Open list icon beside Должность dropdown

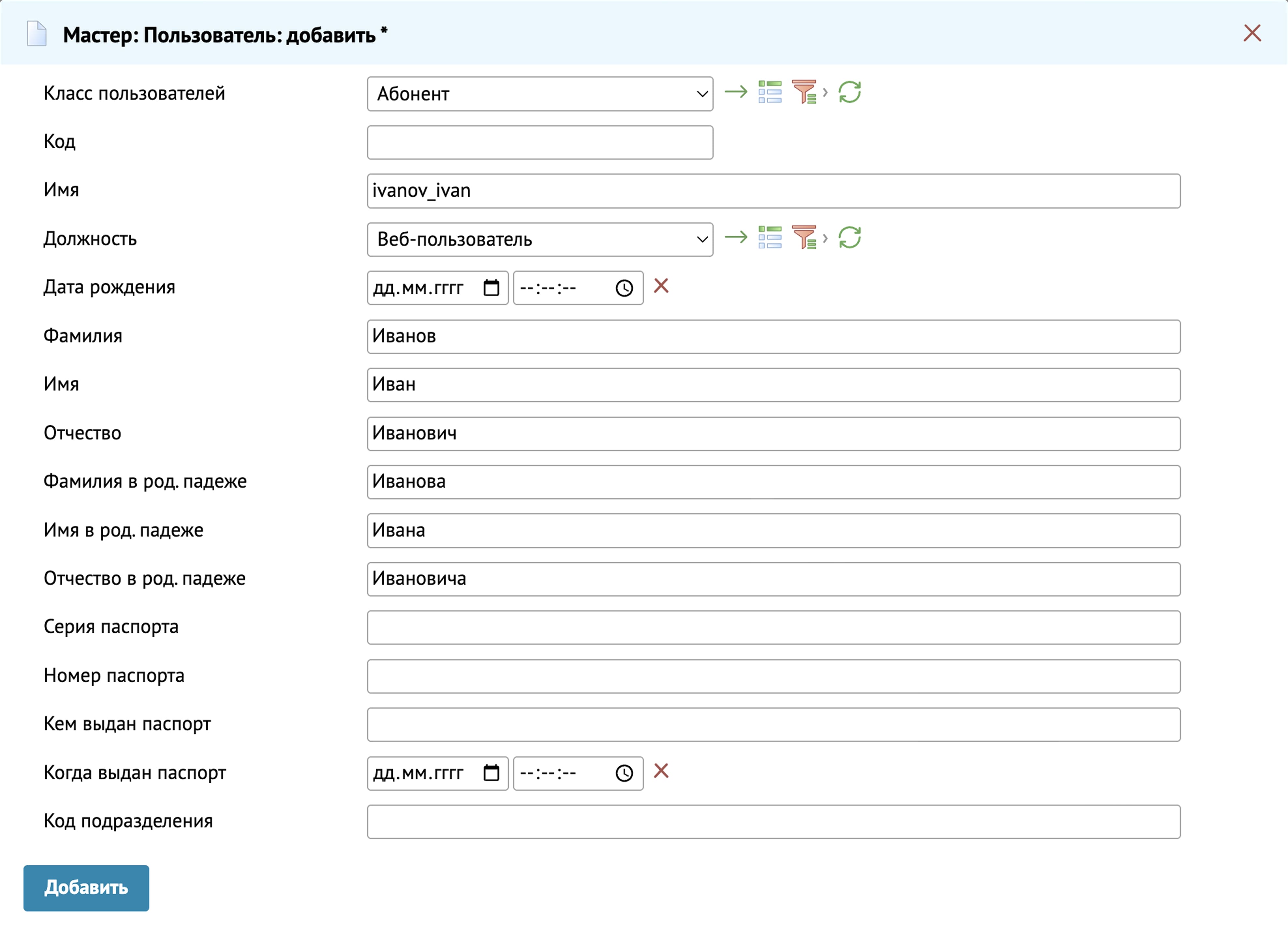point(769,237)
